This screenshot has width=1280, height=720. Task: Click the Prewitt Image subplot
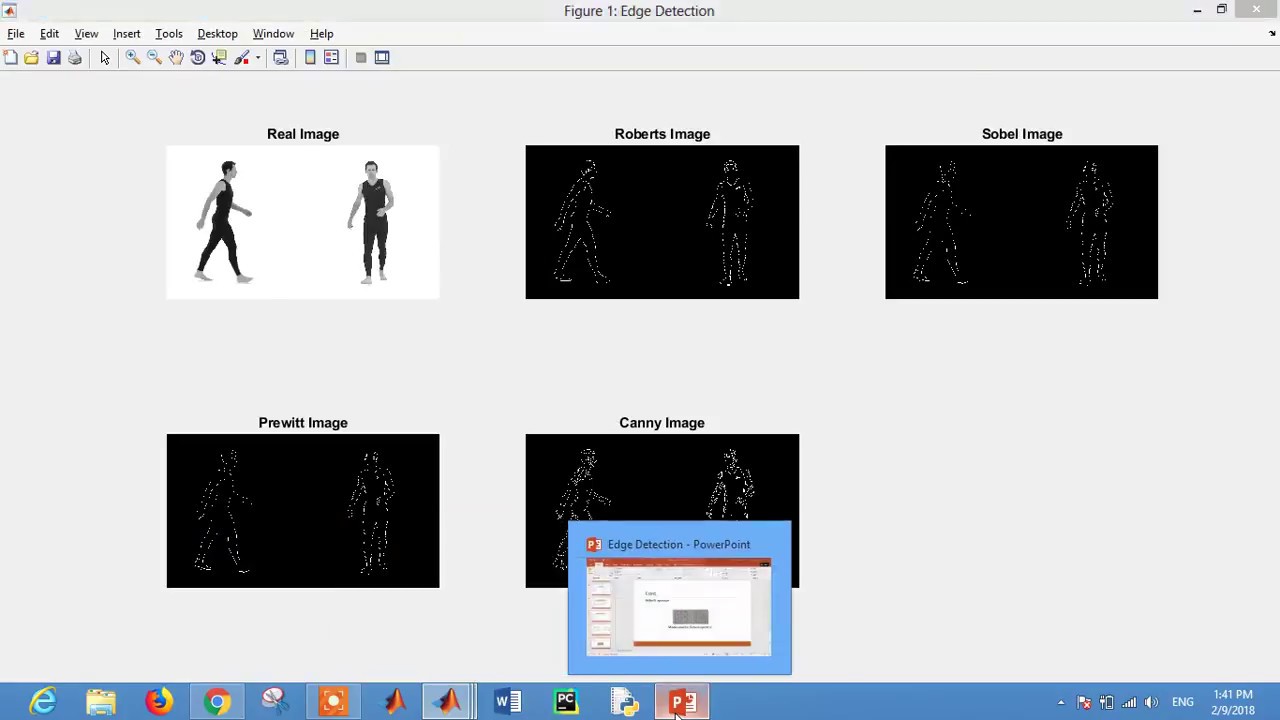303,511
